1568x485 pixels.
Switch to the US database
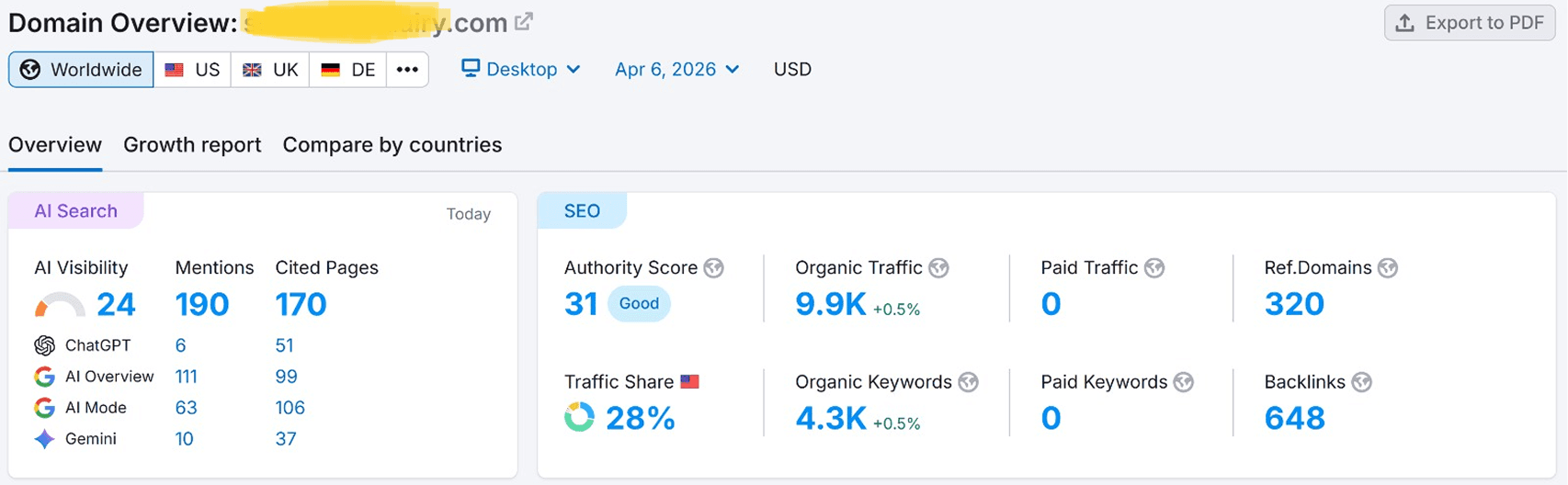pyautogui.click(x=192, y=70)
